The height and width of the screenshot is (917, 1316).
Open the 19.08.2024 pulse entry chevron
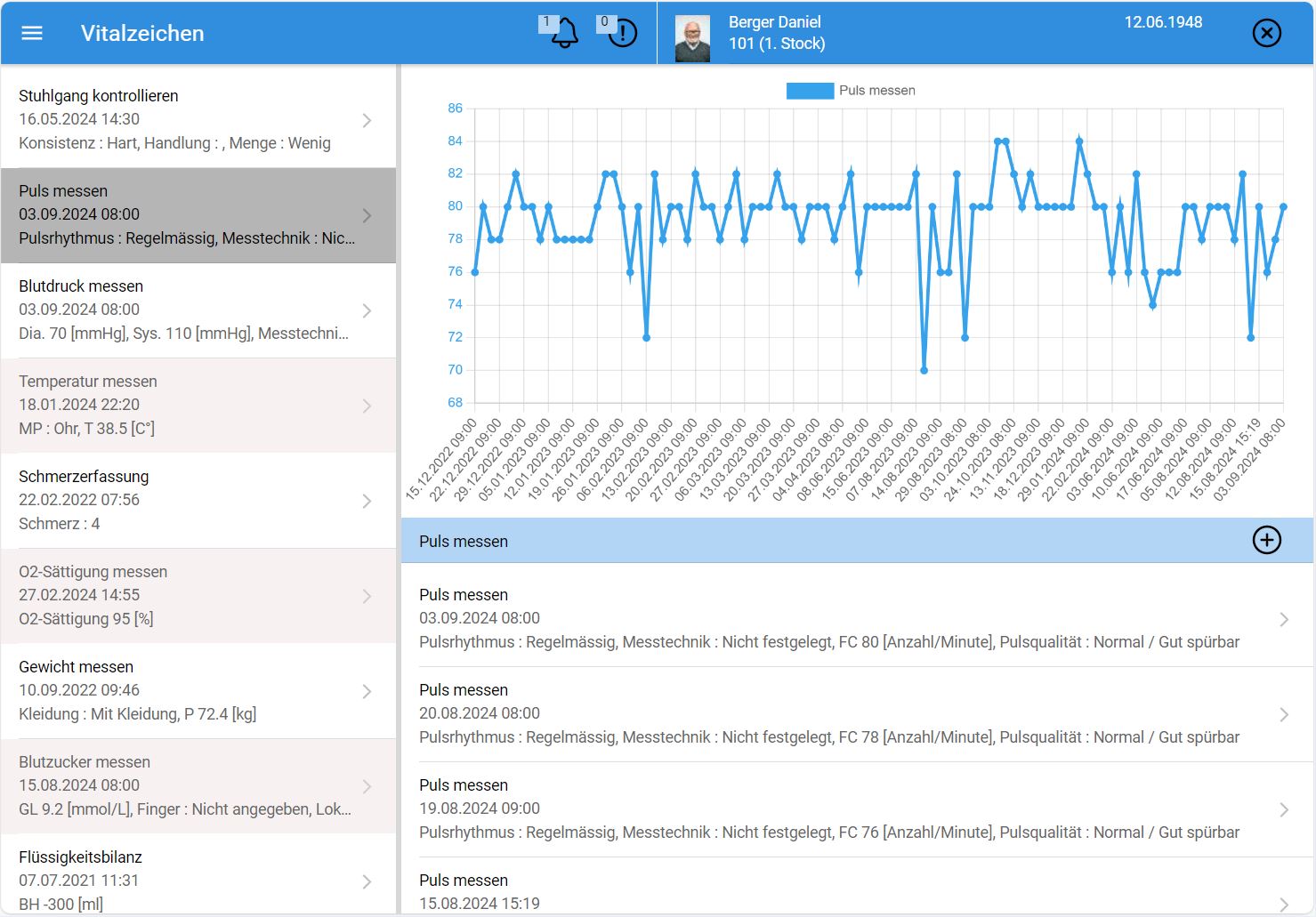pyautogui.click(x=1283, y=809)
